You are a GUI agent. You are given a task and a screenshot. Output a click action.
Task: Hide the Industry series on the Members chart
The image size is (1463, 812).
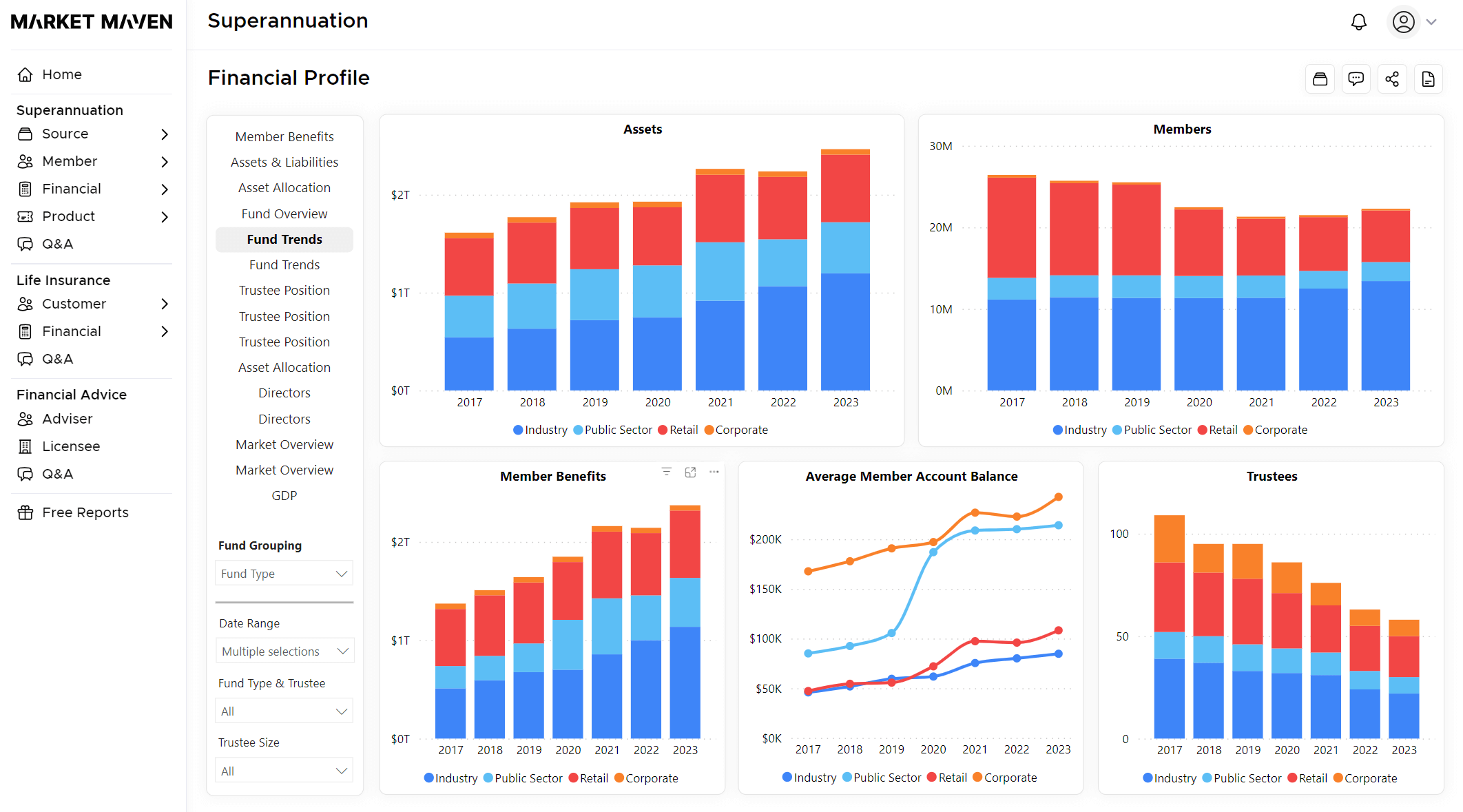click(1080, 429)
